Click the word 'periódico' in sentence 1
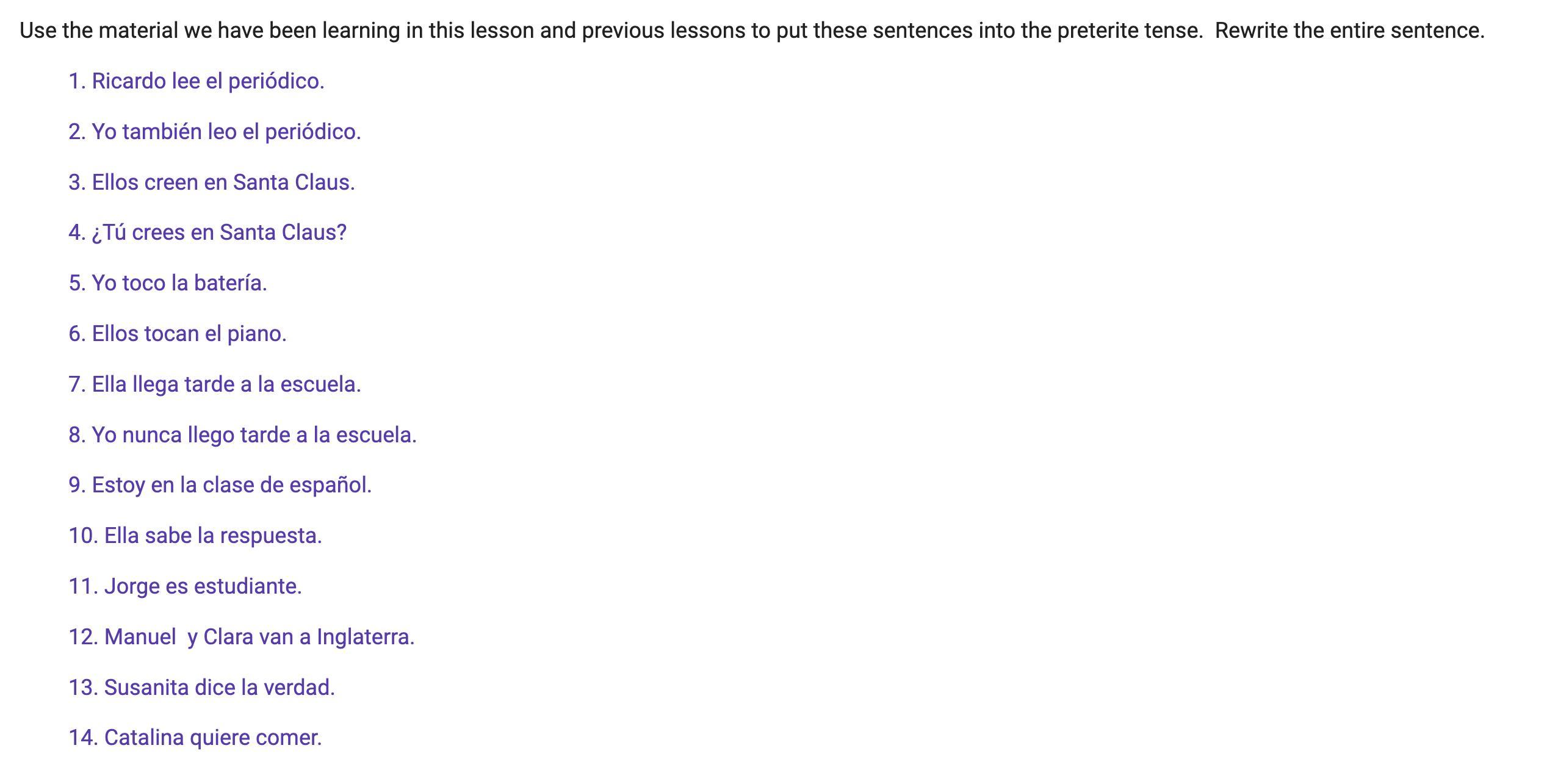The width and height of the screenshot is (1544, 784). tap(276, 81)
